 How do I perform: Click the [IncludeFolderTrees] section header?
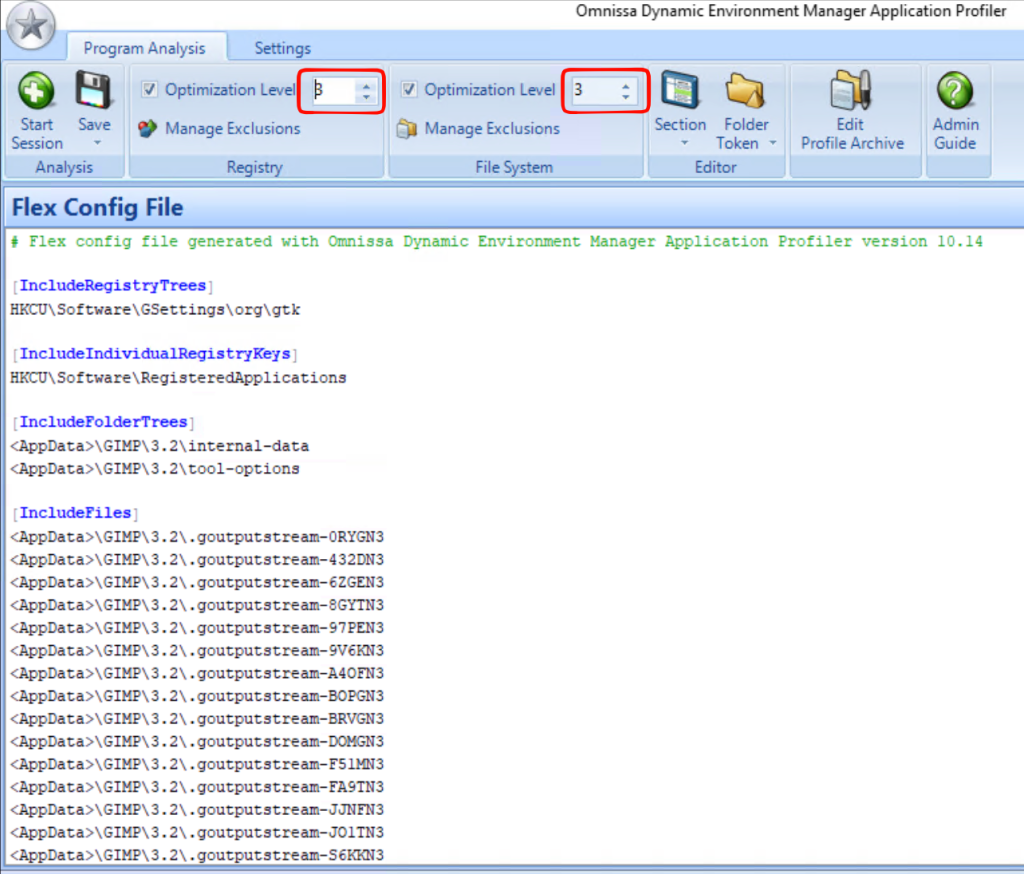coord(103,422)
